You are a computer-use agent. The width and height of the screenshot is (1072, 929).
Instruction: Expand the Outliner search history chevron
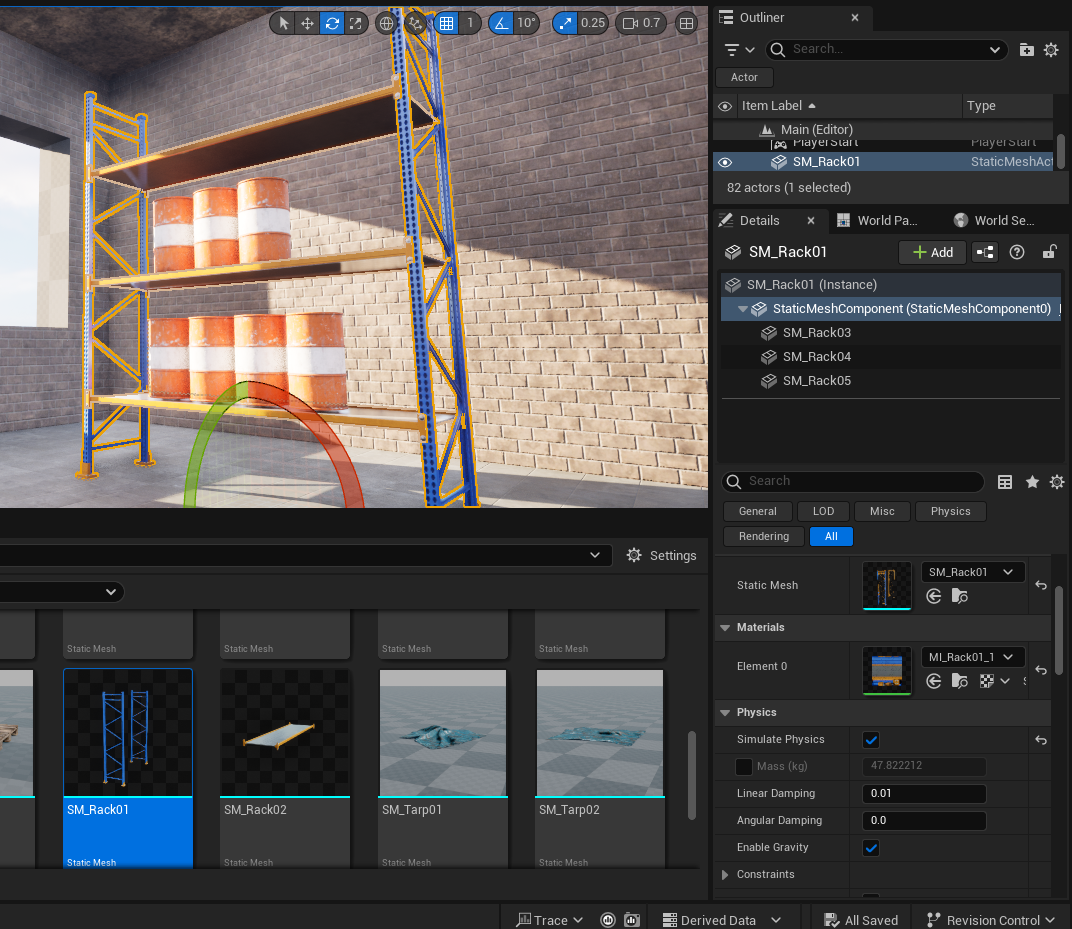(995, 49)
